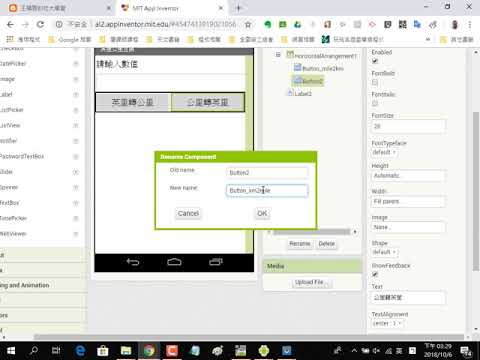The width and height of the screenshot is (480, 360).
Task: Open the TextAlignment center dropdown
Action: (x=387, y=323)
